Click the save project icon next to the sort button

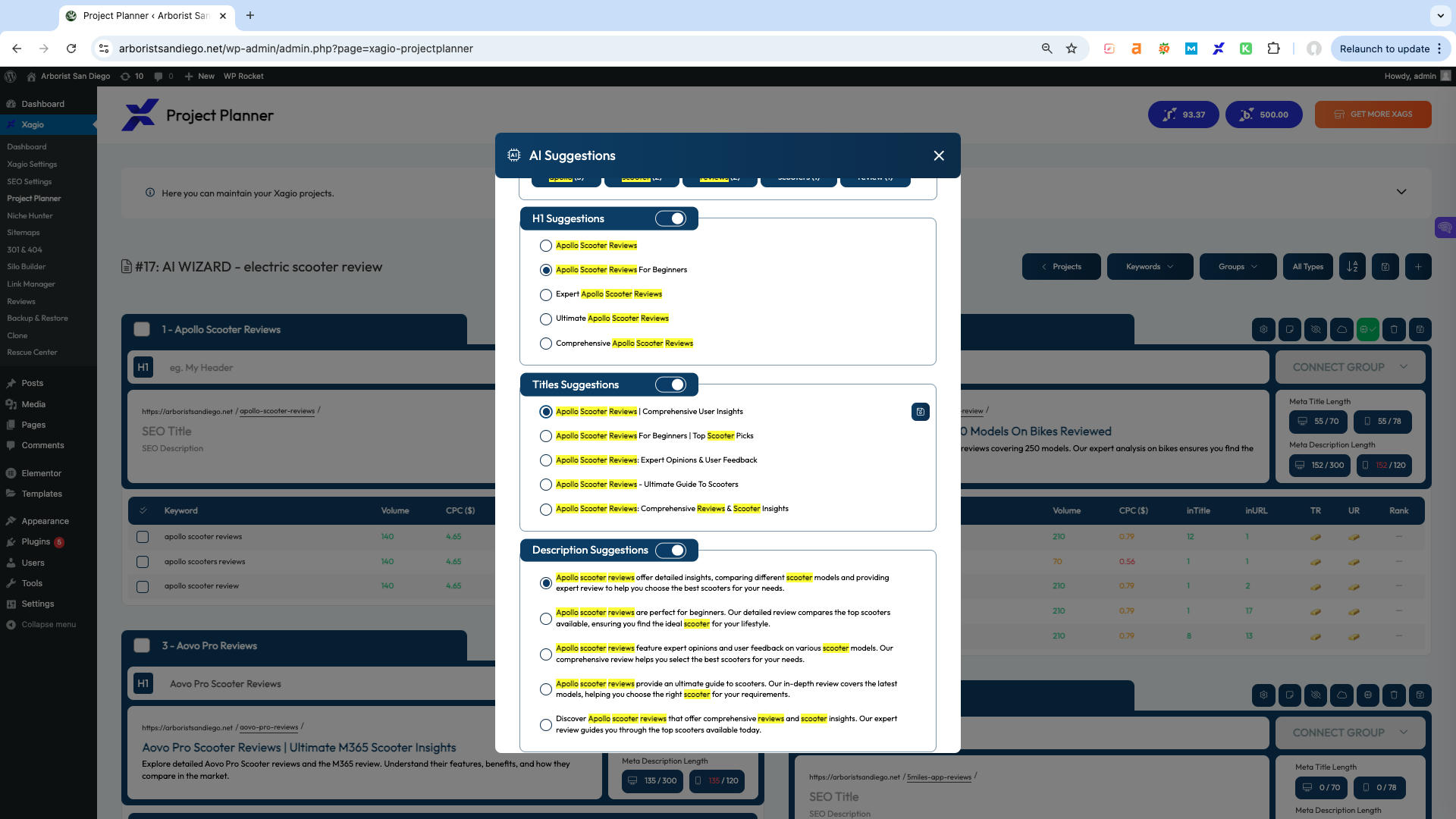1385,267
